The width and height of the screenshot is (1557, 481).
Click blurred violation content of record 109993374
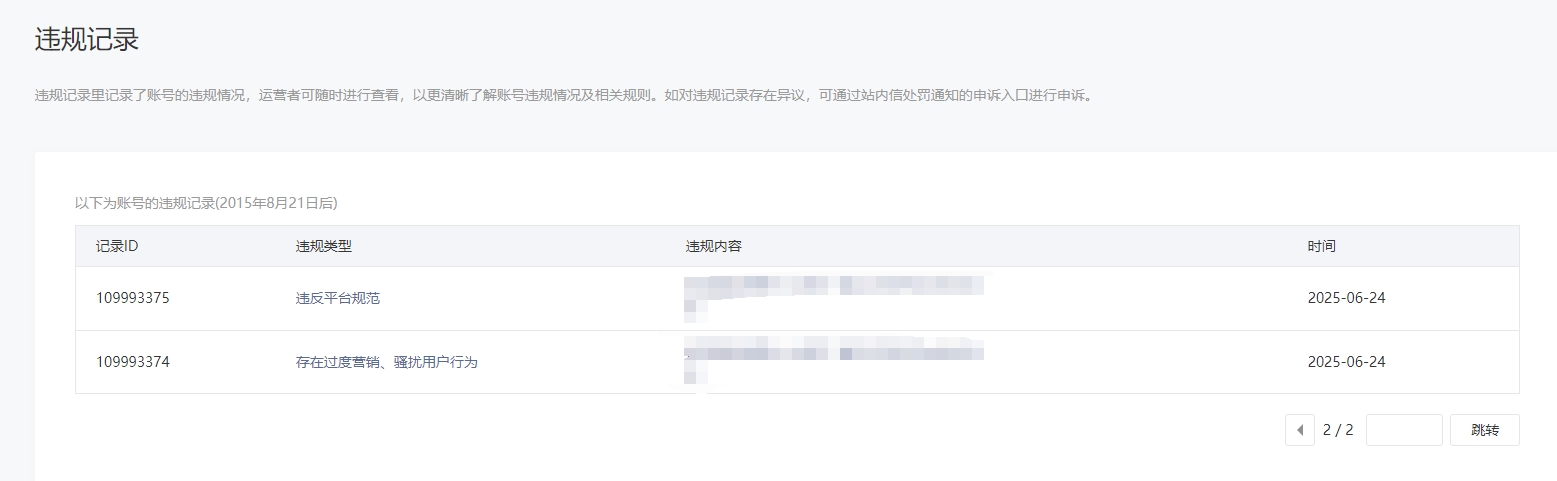pos(834,362)
